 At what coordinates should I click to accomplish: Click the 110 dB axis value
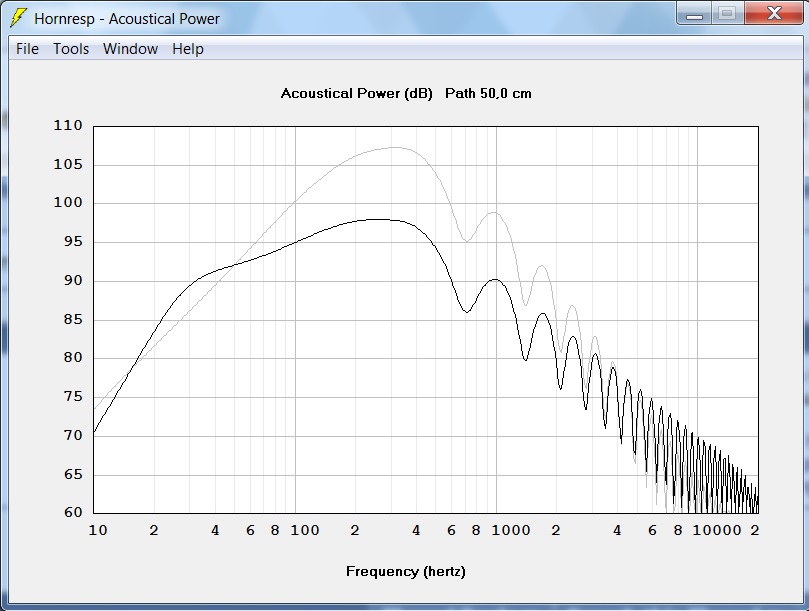pyautogui.click(x=68, y=125)
